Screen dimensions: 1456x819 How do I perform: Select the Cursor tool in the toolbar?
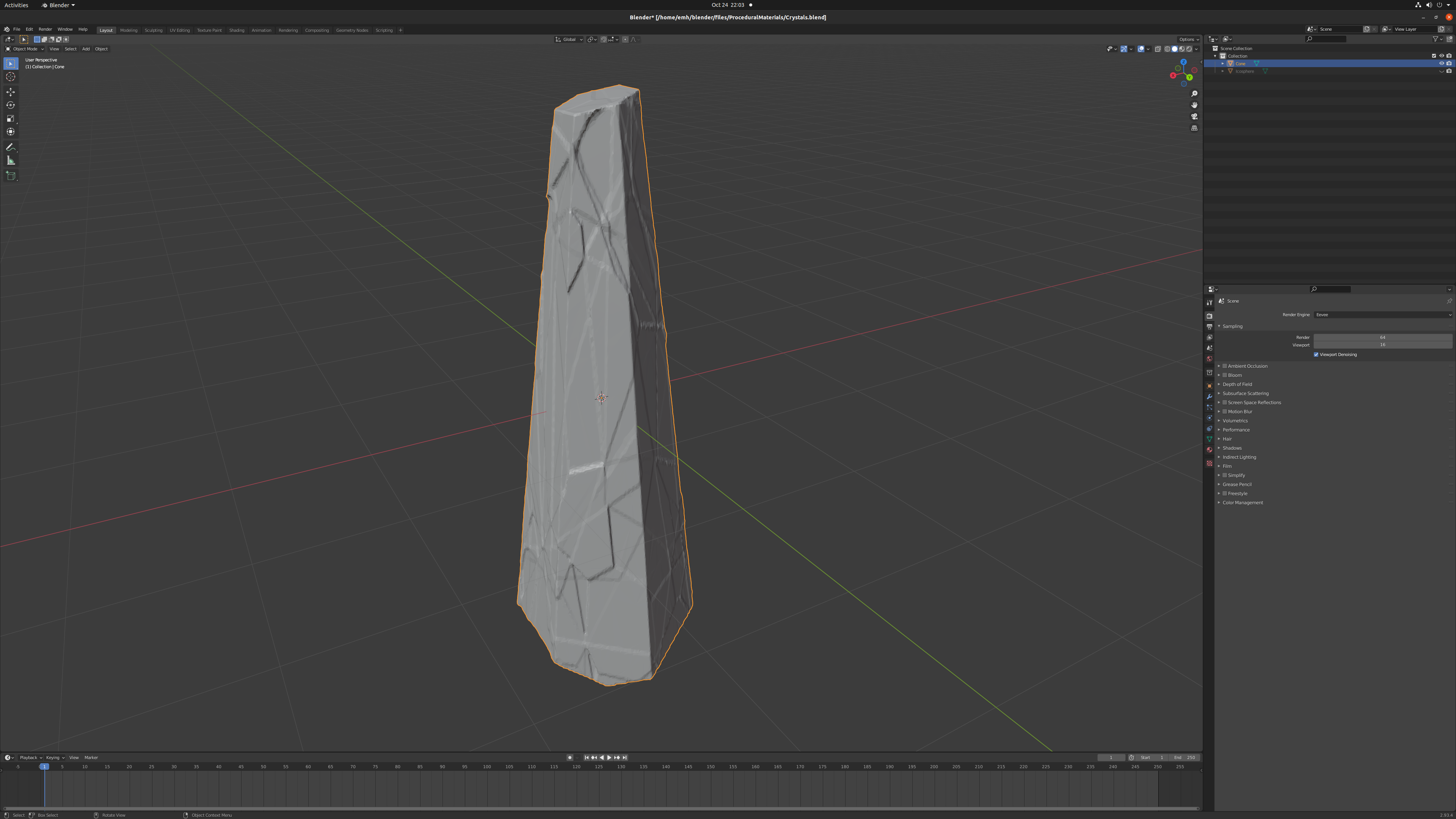pos(11,76)
